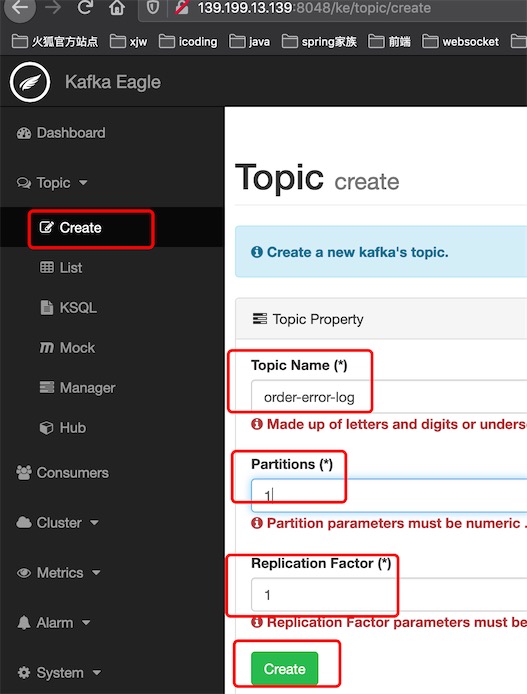The image size is (527, 694).
Task: Expand the Metrics sidebar menu
Action: pyautogui.click(x=59, y=573)
